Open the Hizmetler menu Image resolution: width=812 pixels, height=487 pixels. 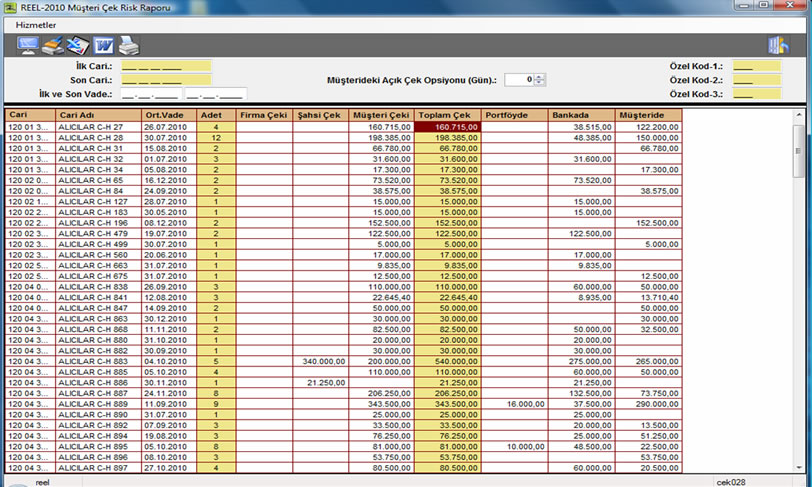36,25
